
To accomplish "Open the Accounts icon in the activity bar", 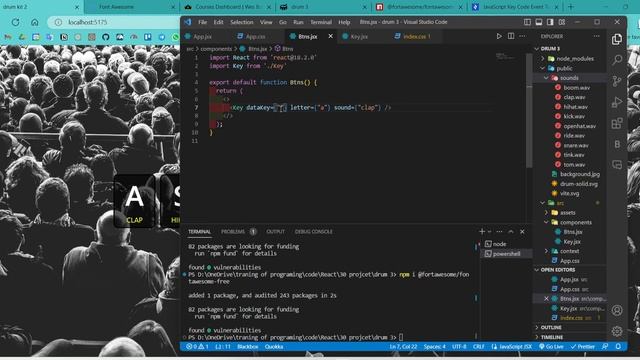I will (x=617, y=310).
